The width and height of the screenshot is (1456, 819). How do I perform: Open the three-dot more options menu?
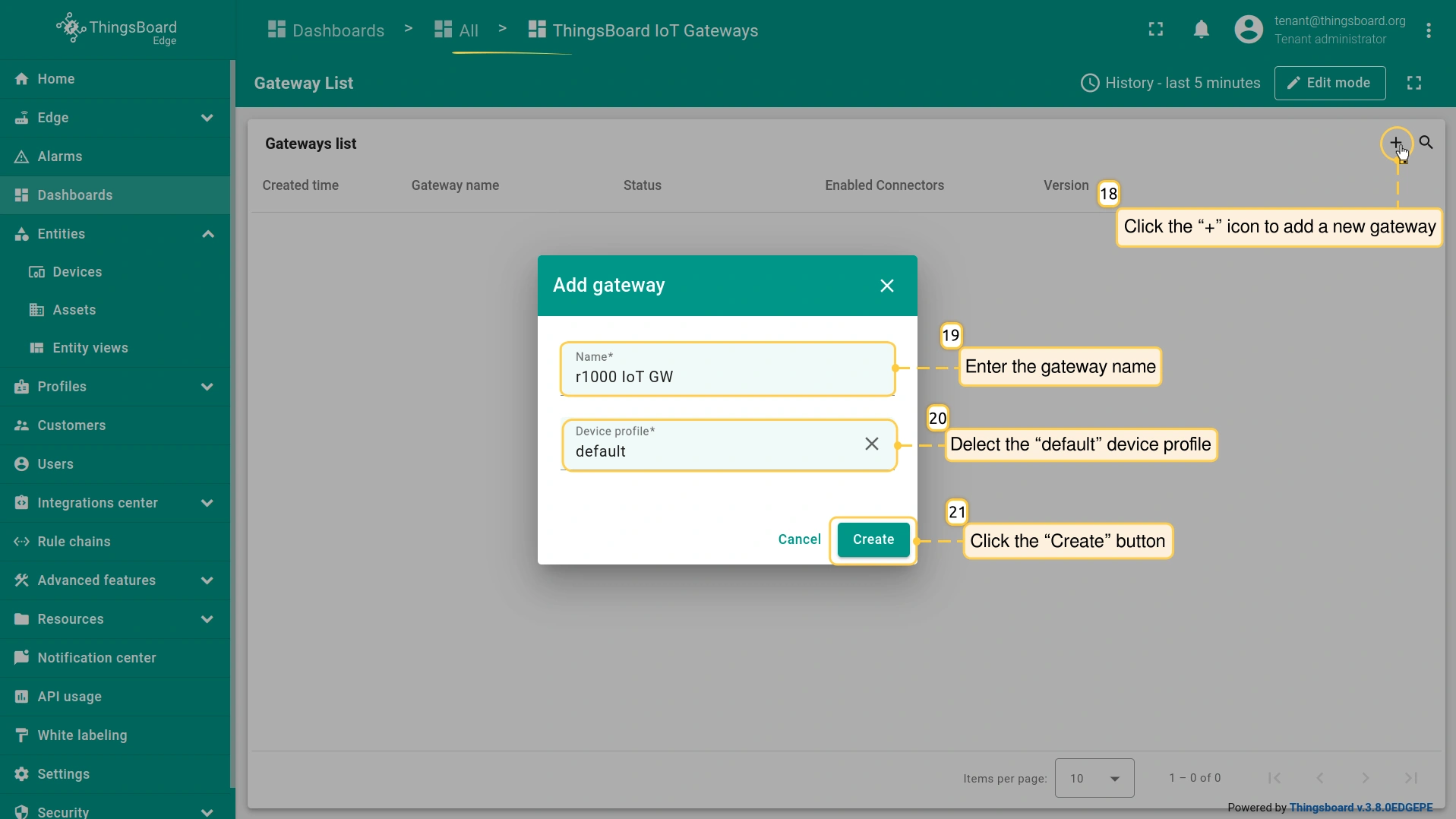click(1428, 30)
